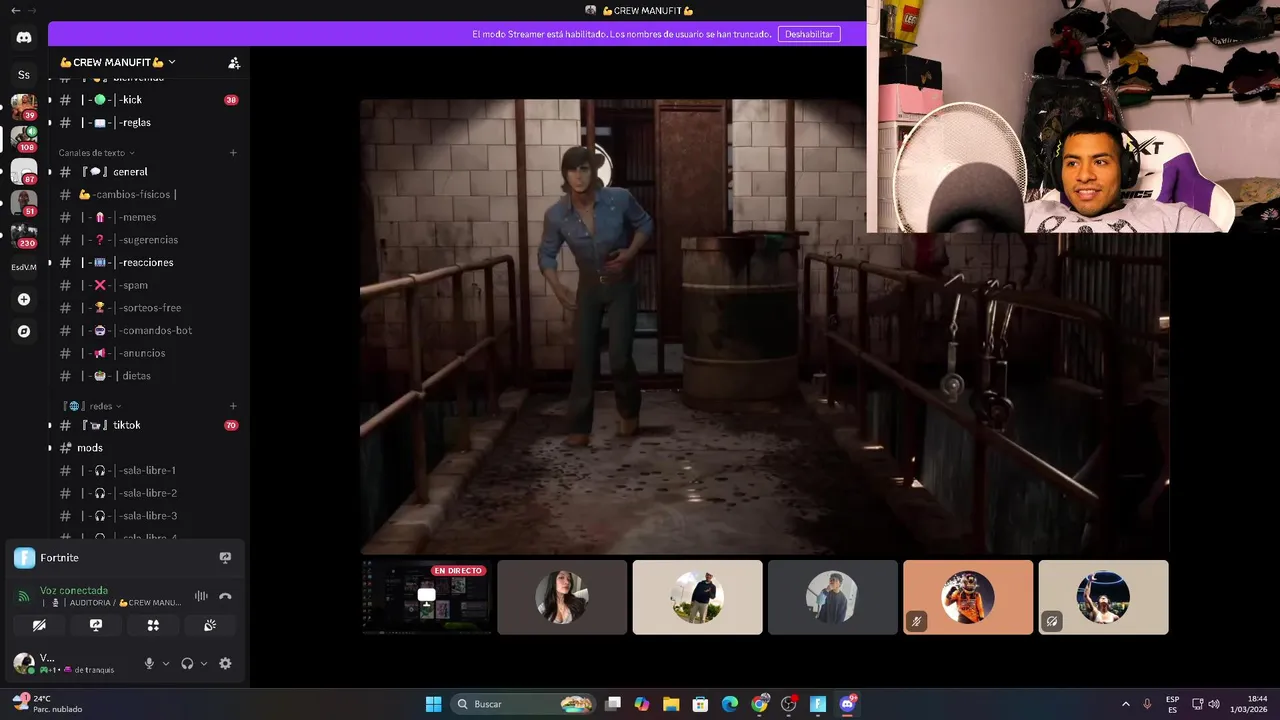Open Google Chrome from taskbar

pos(760,704)
